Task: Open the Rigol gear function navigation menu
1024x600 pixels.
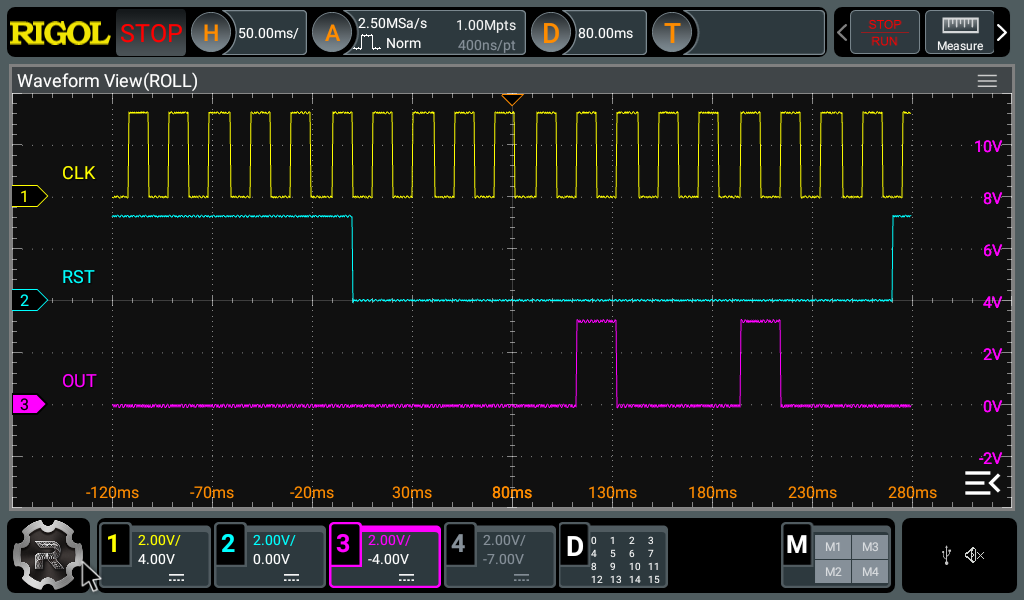Action: click(x=48, y=556)
